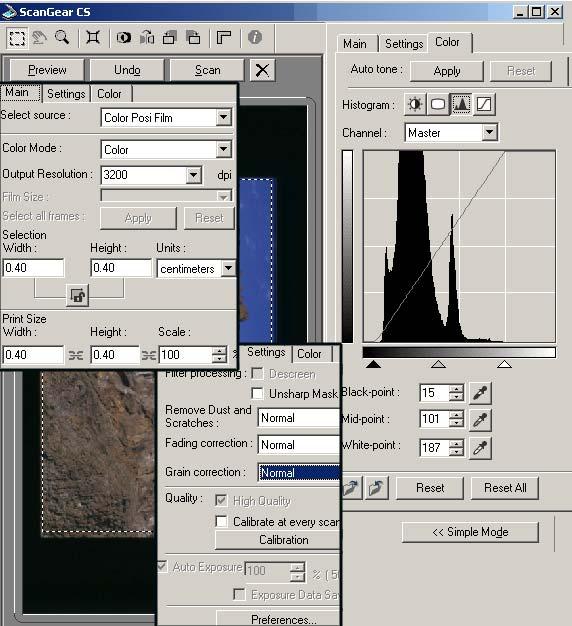Select Color tab in Main overlay panel
572x626 pixels.
click(109, 94)
